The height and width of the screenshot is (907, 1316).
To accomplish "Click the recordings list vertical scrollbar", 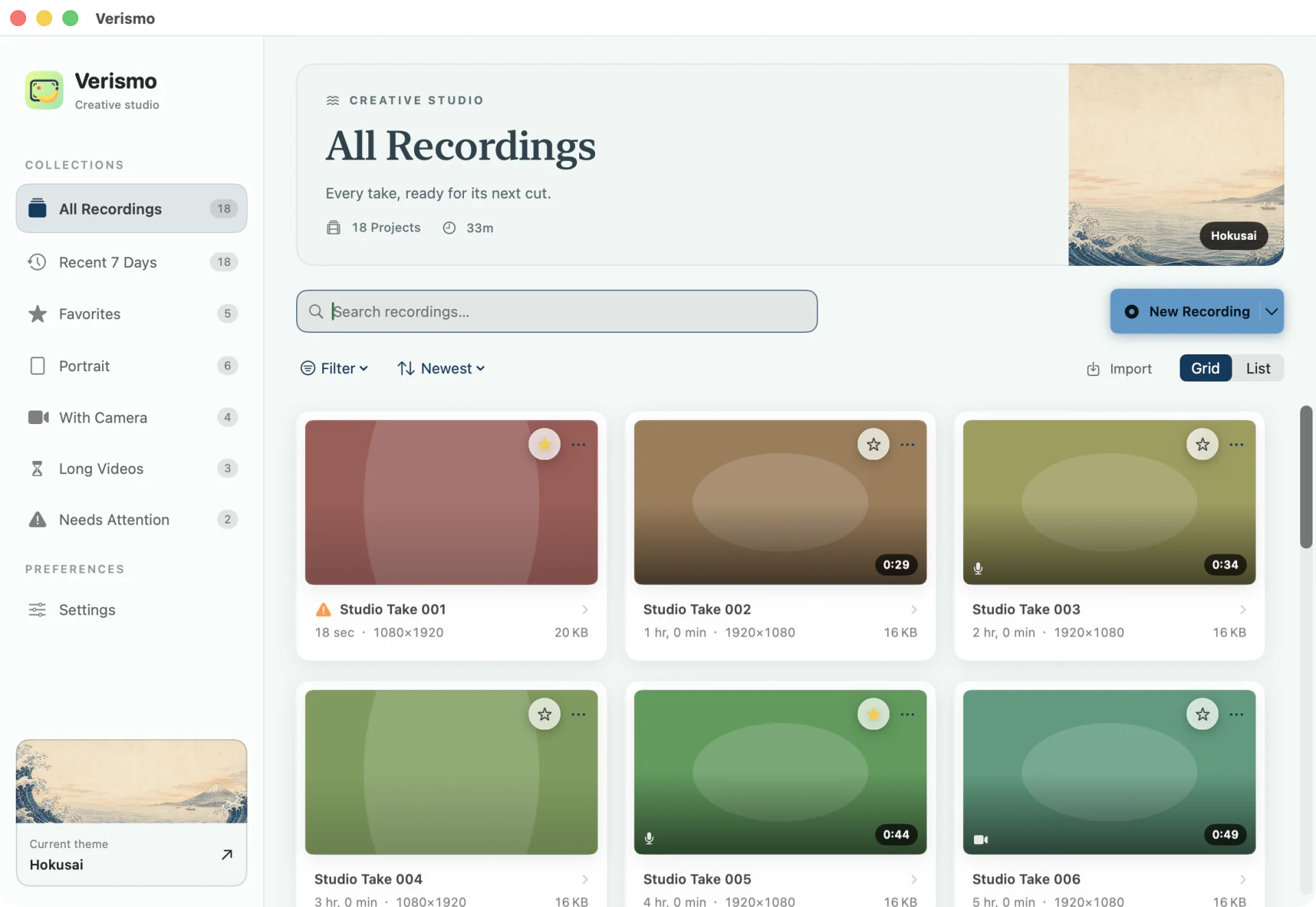I will pos(1306,477).
